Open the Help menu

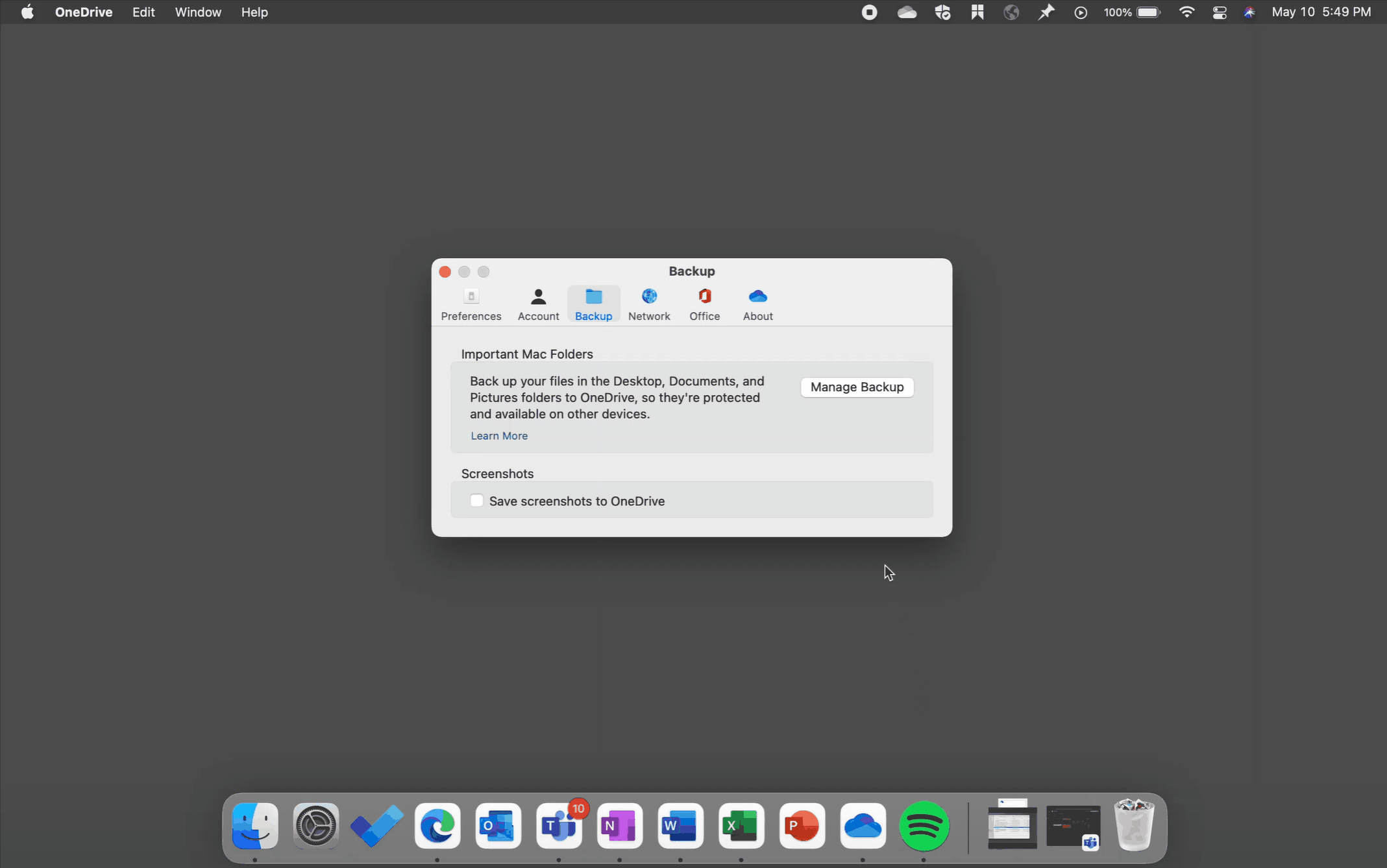click(x=254, y=12)
